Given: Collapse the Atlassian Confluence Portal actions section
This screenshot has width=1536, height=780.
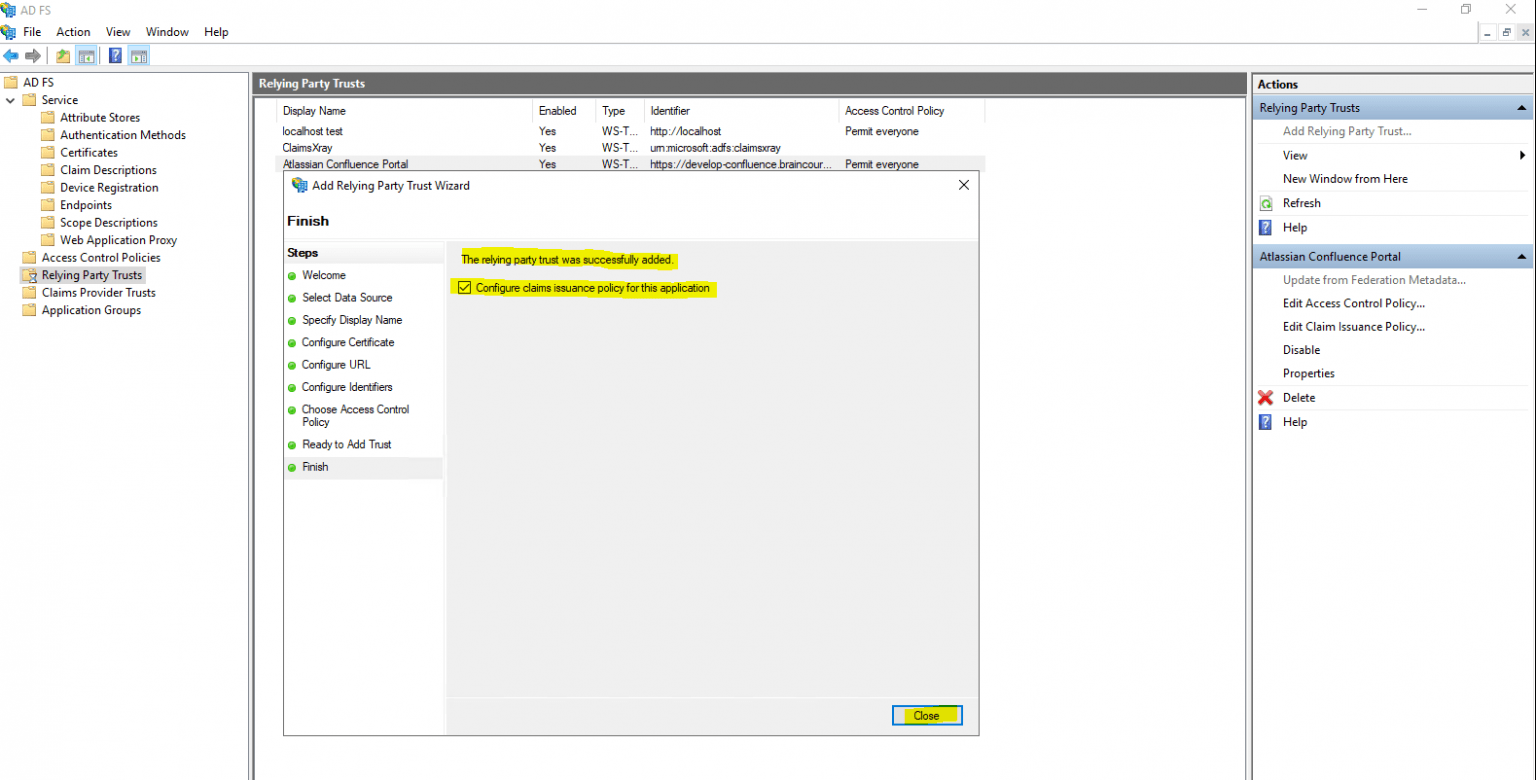Looking at the screenshot, I should click(x=1521, y=256).
